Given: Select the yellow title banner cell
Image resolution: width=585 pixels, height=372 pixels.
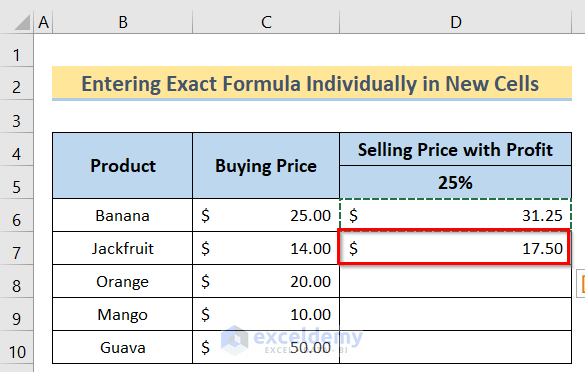Looking at the screenshot, I should (x=312, y=83).
